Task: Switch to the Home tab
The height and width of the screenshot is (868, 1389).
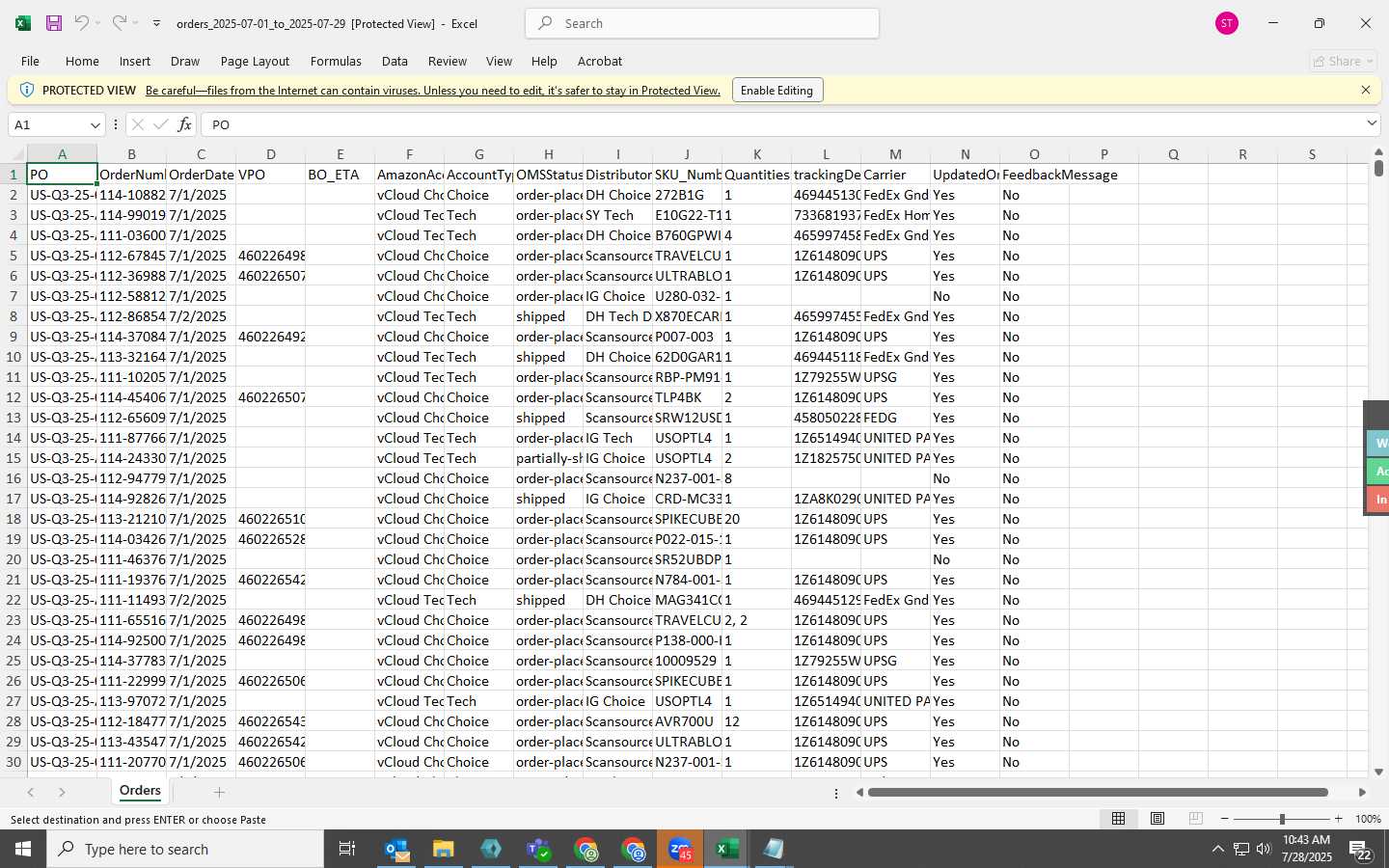Action: coord(82,61)
